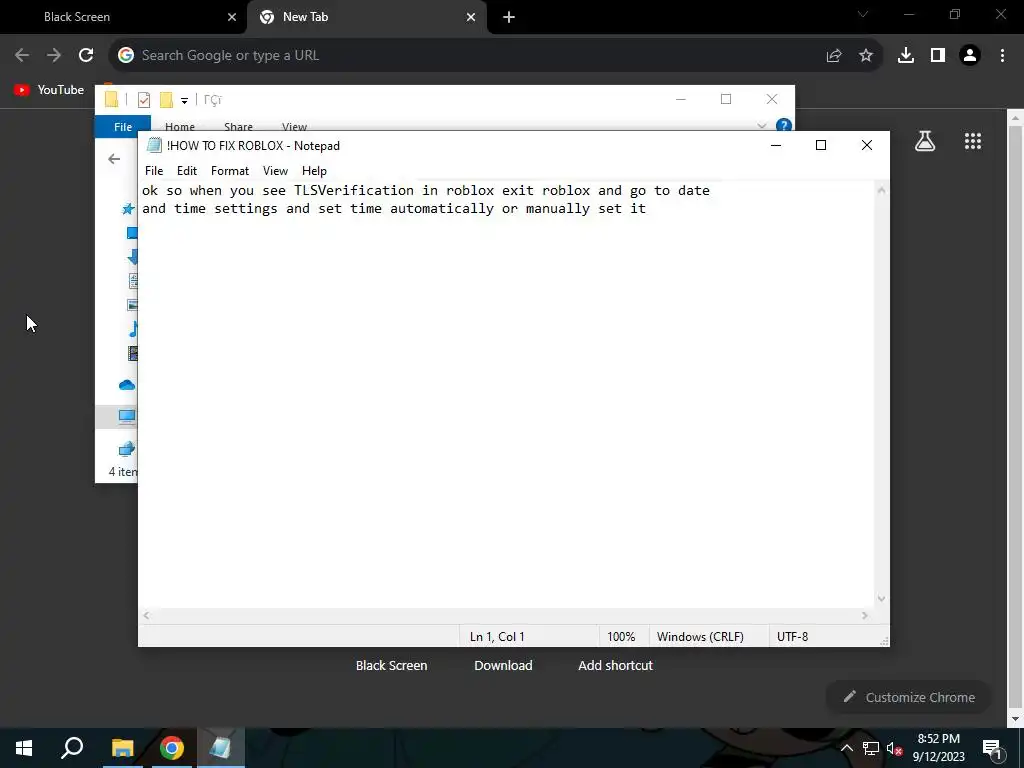Open View tab in File Explorer ribbon
This screenshot has height=768, width=1024.
(x=295, y=126)
